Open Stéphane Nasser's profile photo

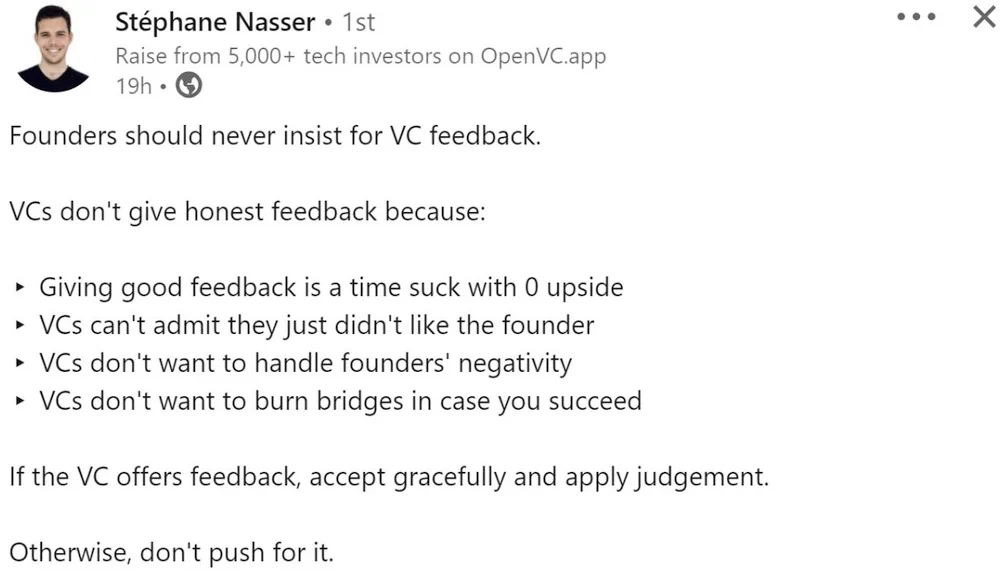[53, 48]
